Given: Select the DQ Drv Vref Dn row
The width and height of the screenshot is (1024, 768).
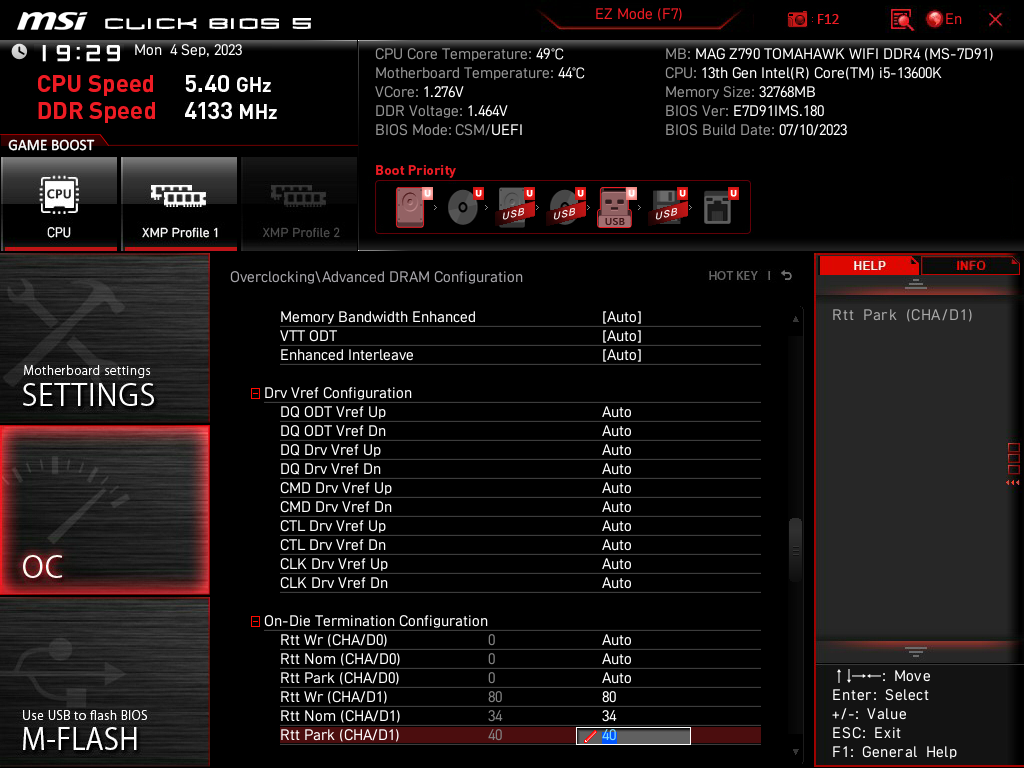Looking at the screenshot, I should tap(520, 469).
